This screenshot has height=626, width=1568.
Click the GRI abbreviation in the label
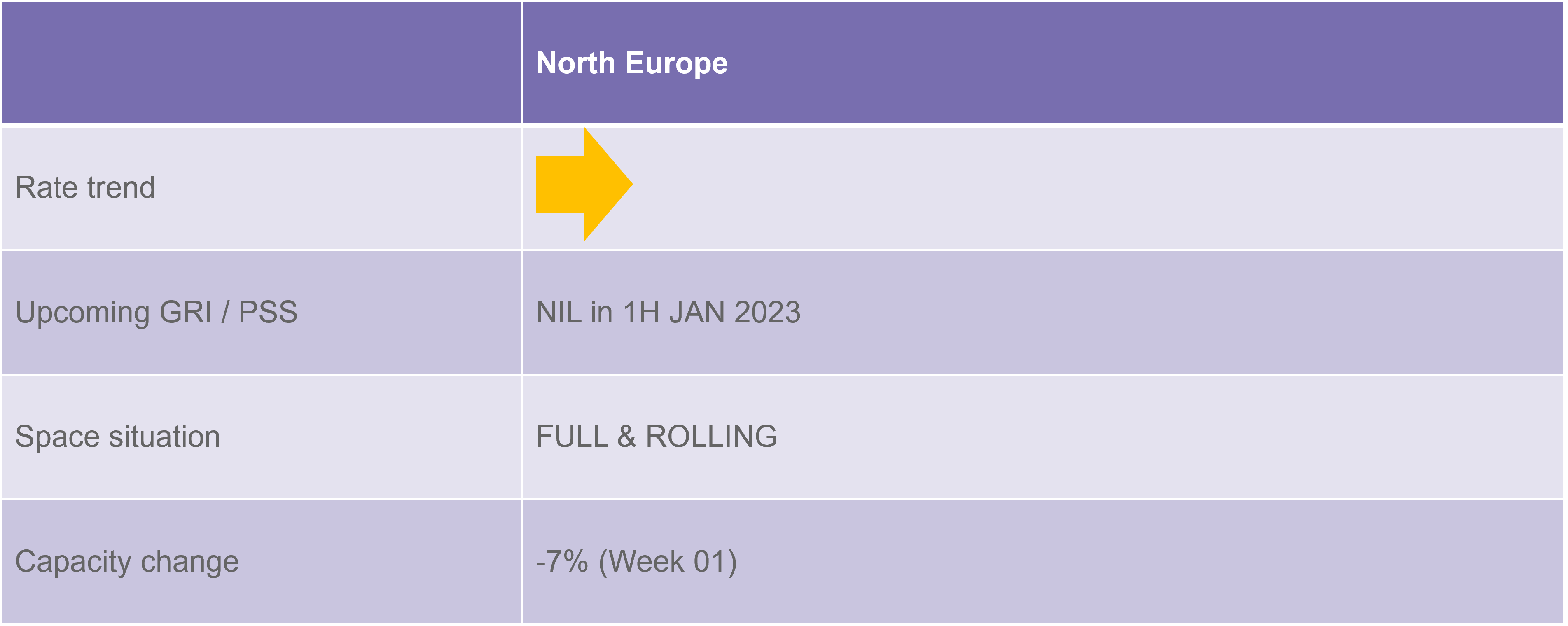[186, 313]
